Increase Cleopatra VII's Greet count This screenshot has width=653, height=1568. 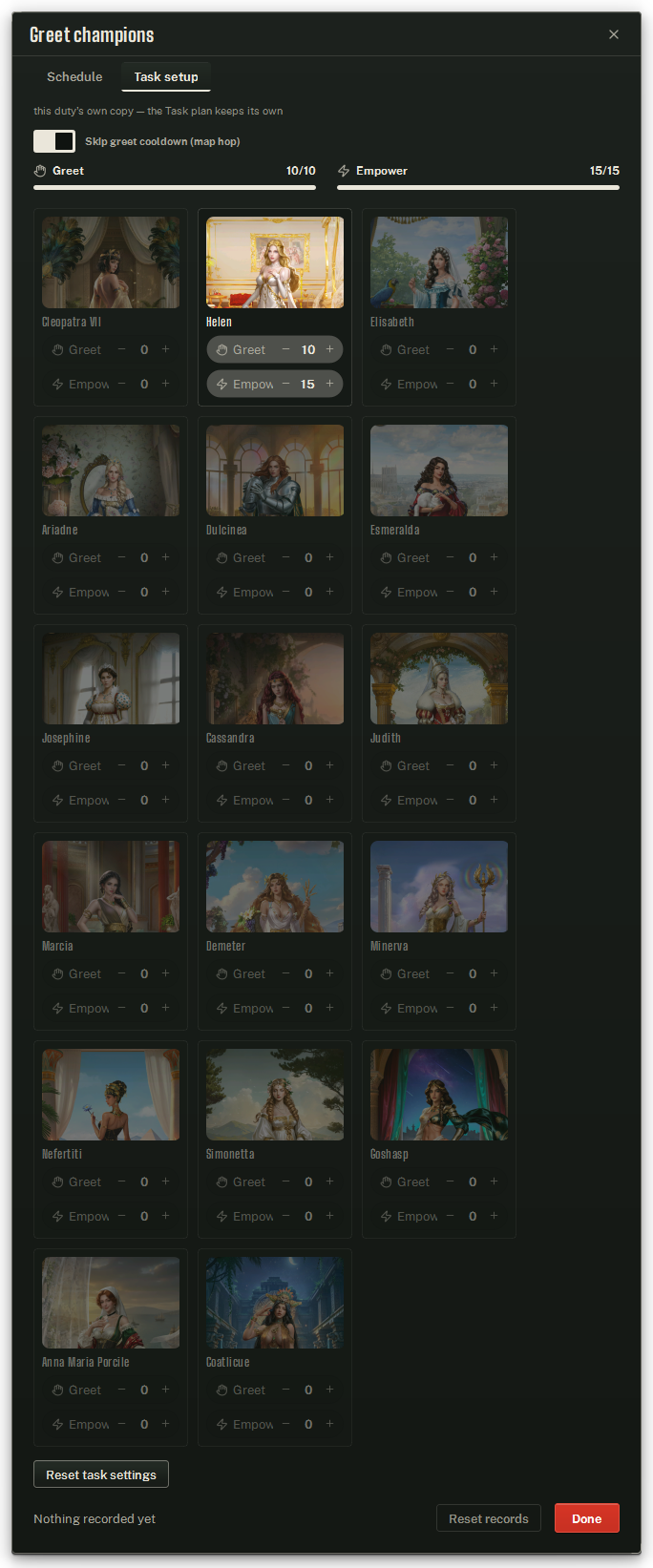point(165,349)
